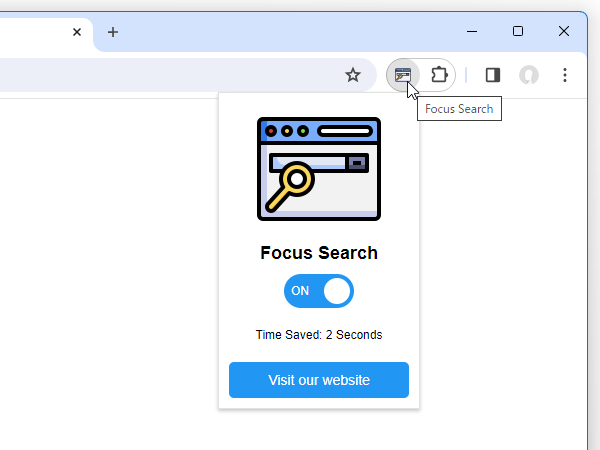Click the Time Saved: 2 Seconds text

pos(319,335)
